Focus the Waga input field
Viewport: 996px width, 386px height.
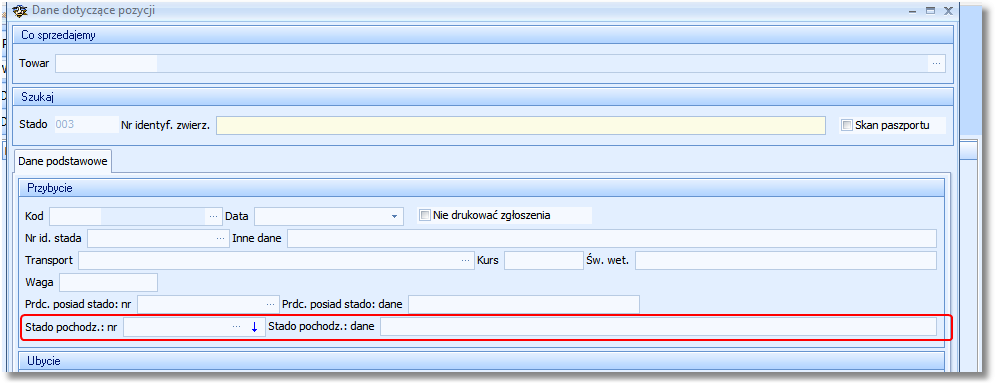[108, 283]
